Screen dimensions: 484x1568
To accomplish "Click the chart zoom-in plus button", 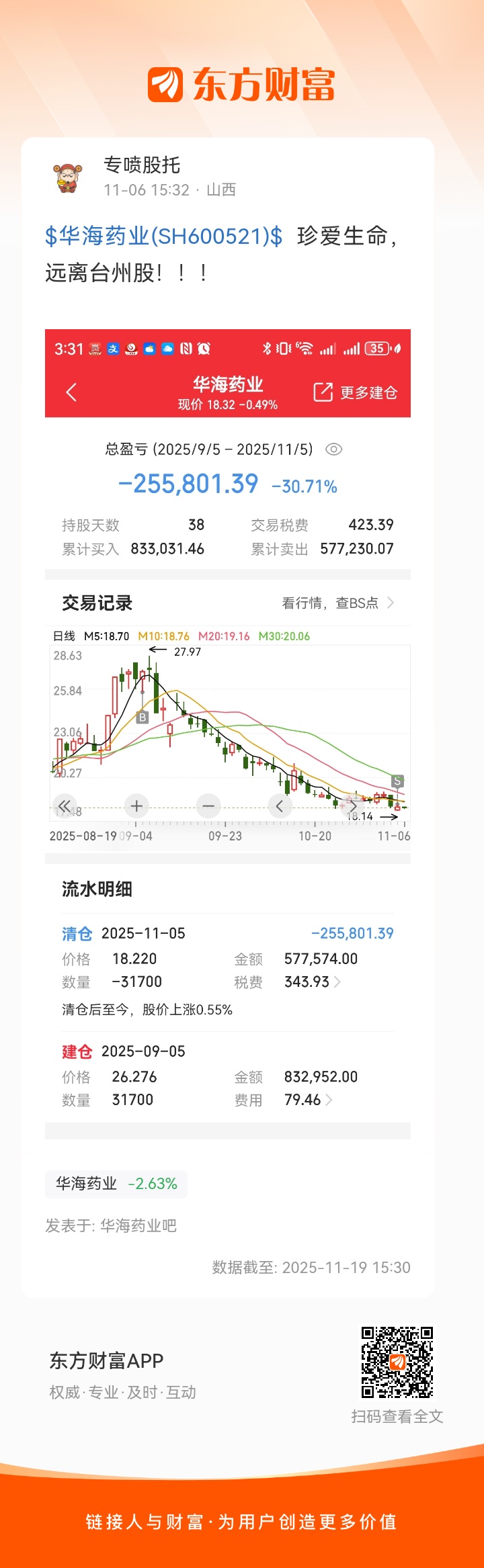I will 136,805.
